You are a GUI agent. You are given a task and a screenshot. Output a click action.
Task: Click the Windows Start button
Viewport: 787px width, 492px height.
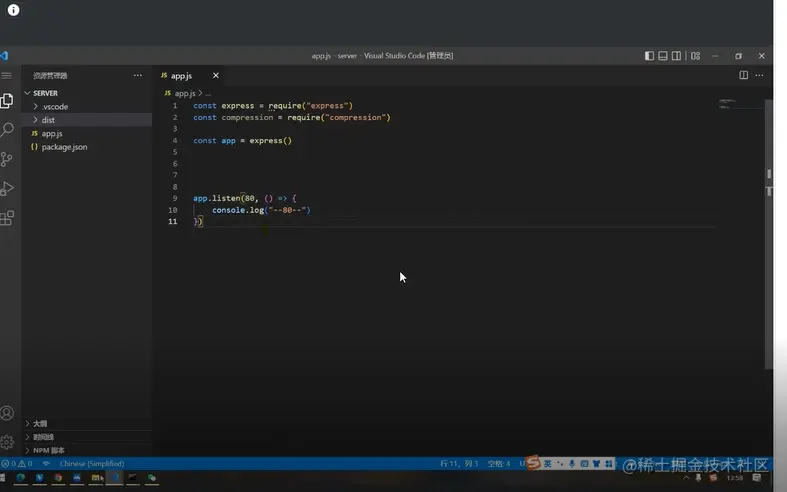pos(3,477)
